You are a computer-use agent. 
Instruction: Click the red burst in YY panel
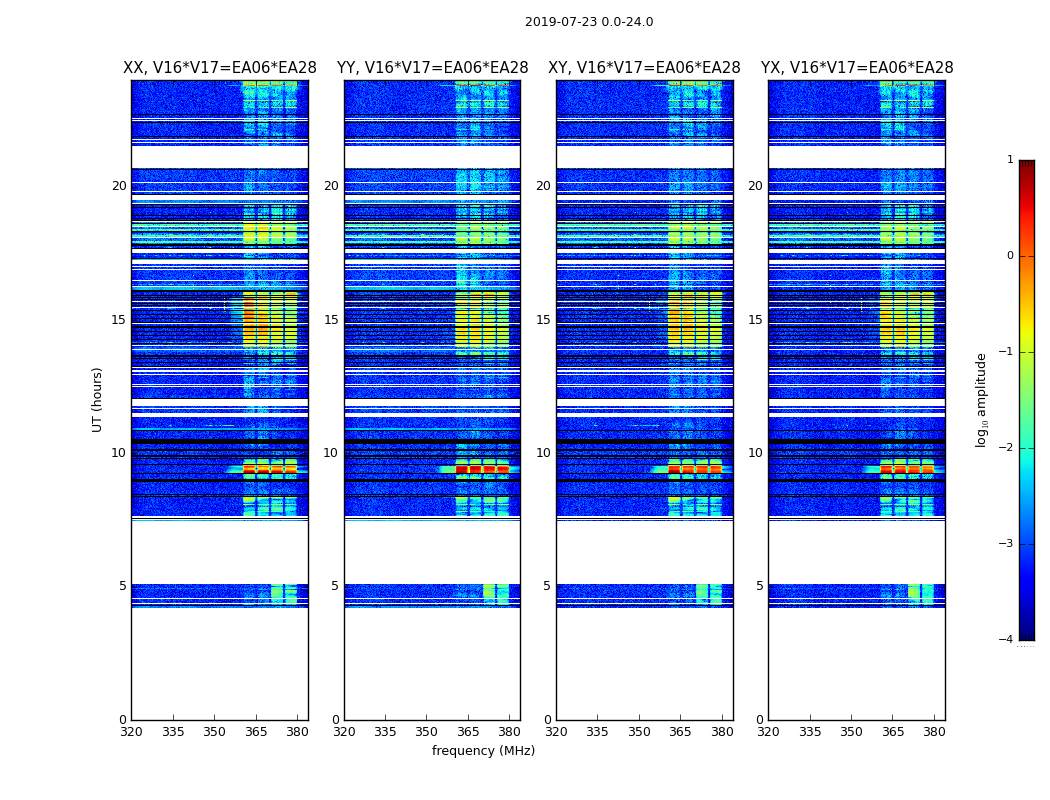tap(482, 469)
